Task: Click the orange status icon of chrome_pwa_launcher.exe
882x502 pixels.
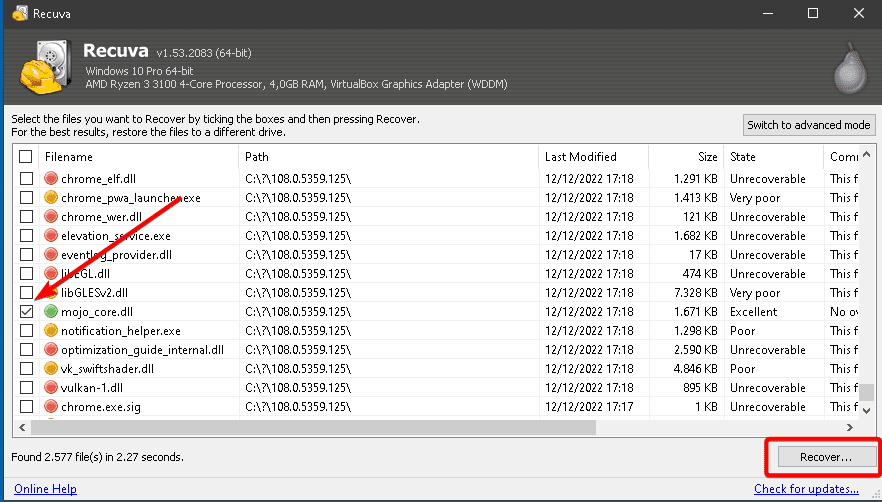Action: [x=51, y=198]
